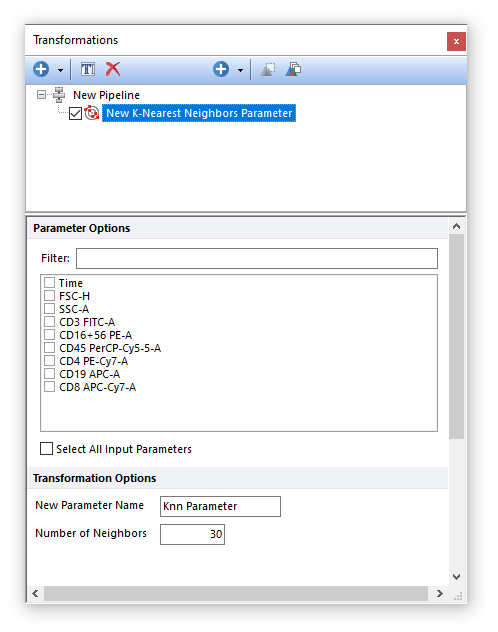Collapse the New Pipeline tree node
Screen dimensions: 498x632
pos(41,95)
